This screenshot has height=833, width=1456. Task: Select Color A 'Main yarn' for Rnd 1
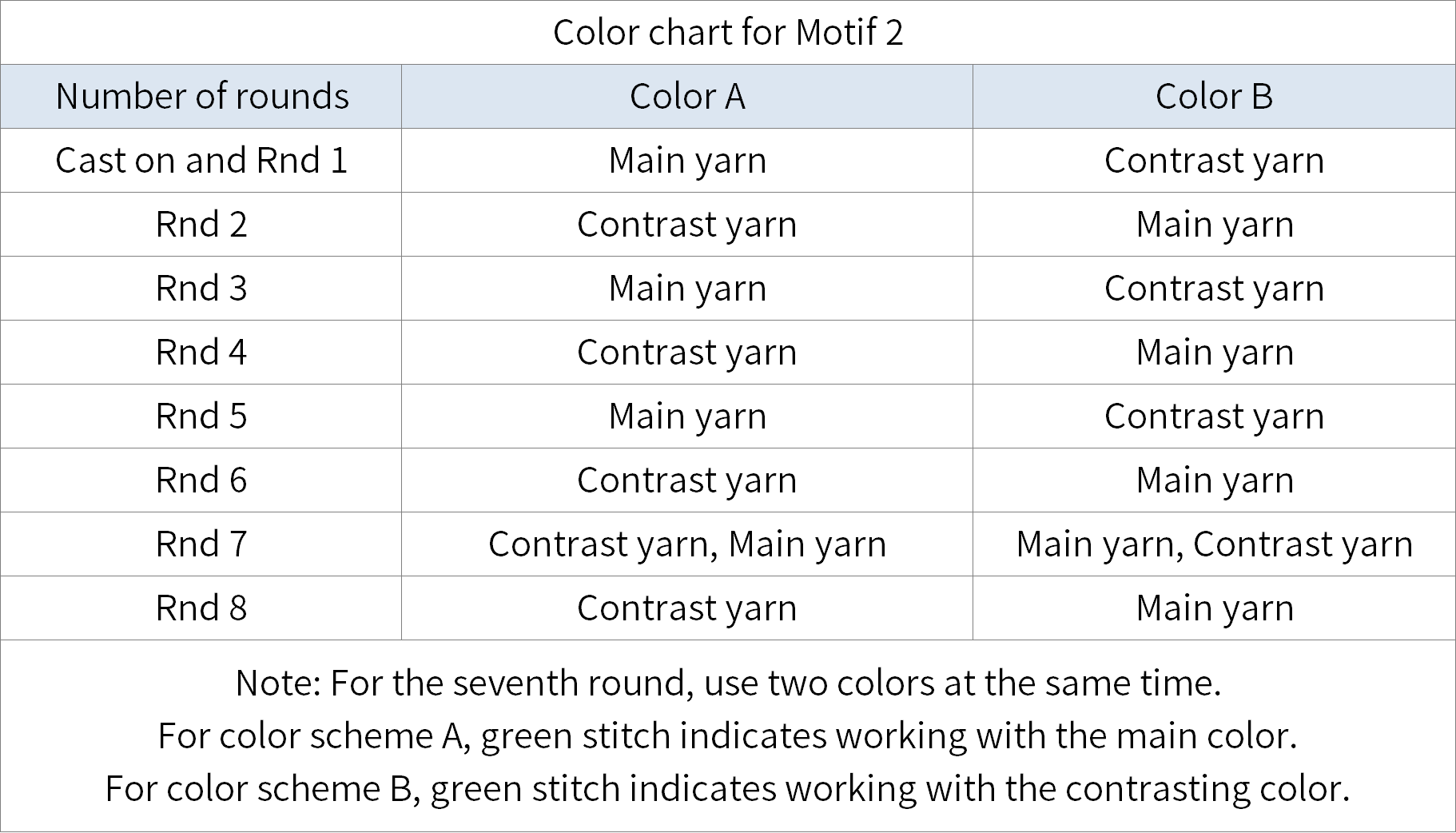point(687,160)
